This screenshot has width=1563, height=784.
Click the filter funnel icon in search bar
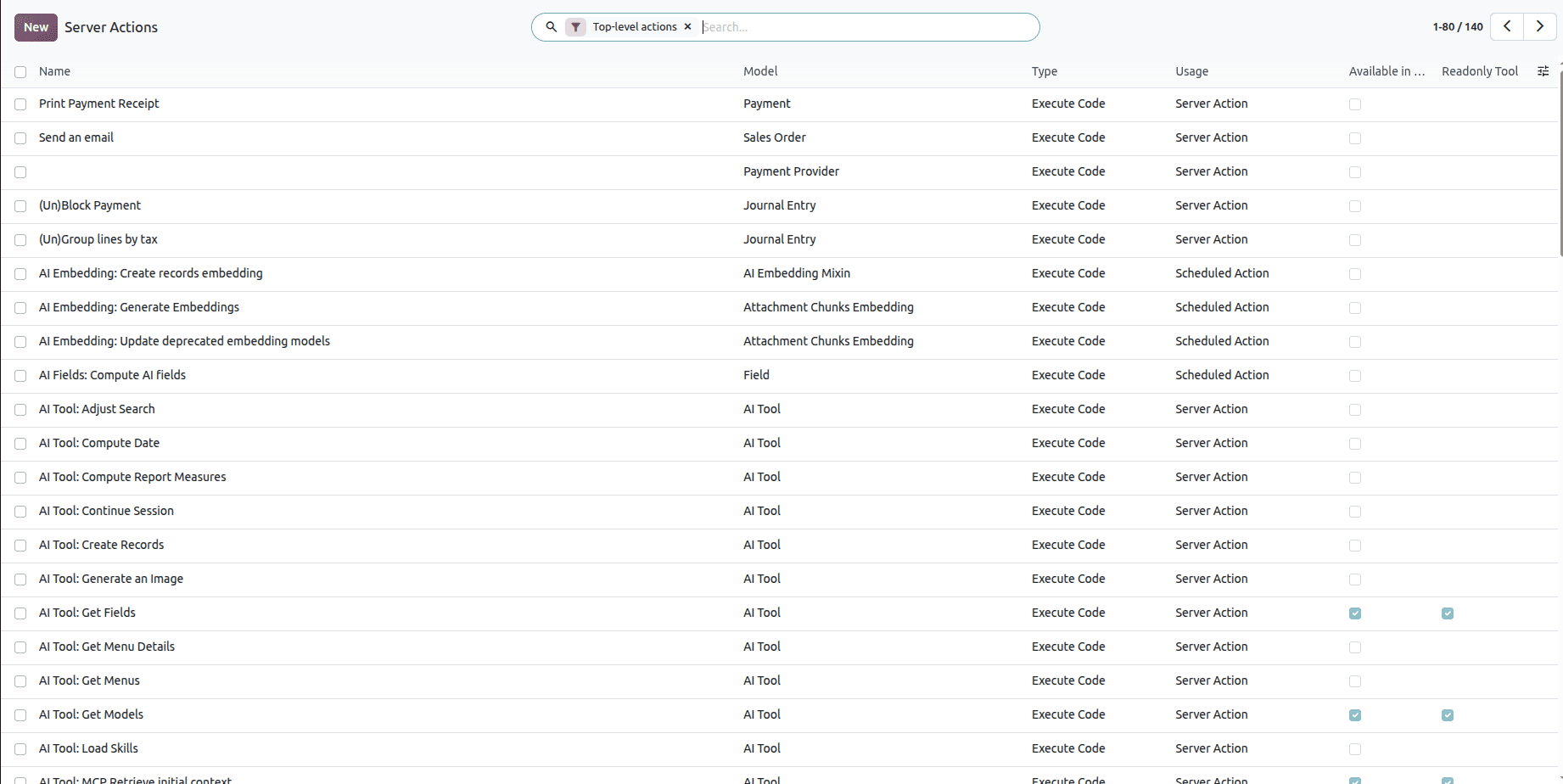(576, 27)
